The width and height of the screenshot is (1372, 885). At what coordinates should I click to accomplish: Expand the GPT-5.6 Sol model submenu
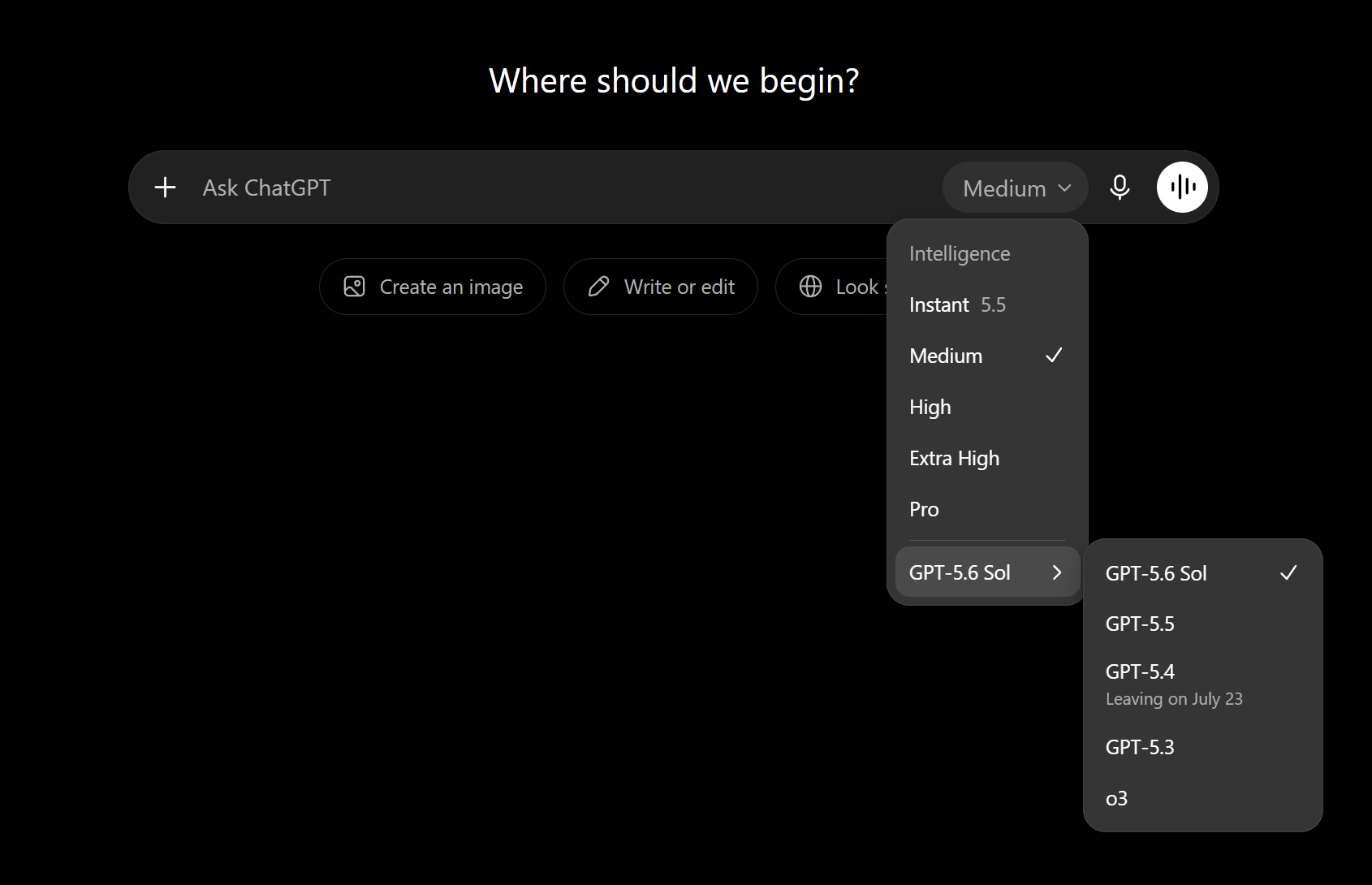pos(987,572)
